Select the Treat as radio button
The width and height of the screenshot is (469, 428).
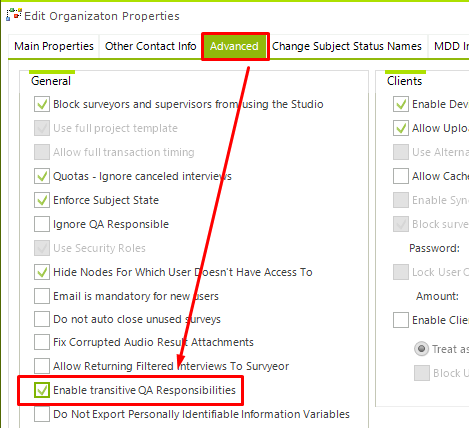click(x=421, y=349)
